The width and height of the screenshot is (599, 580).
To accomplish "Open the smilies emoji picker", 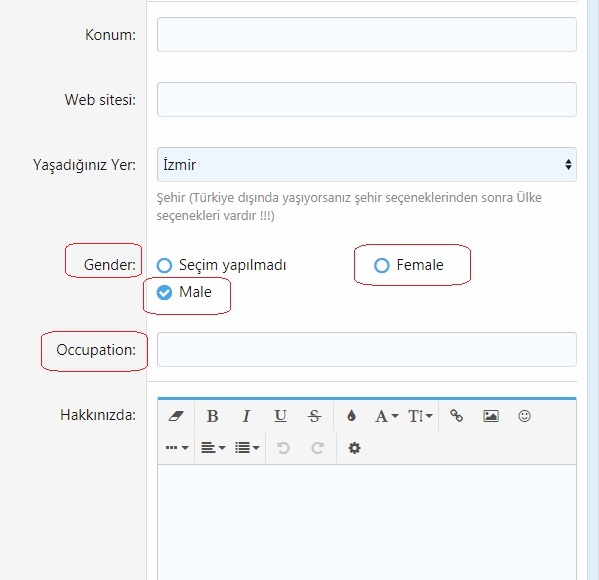I will point(525,416).
